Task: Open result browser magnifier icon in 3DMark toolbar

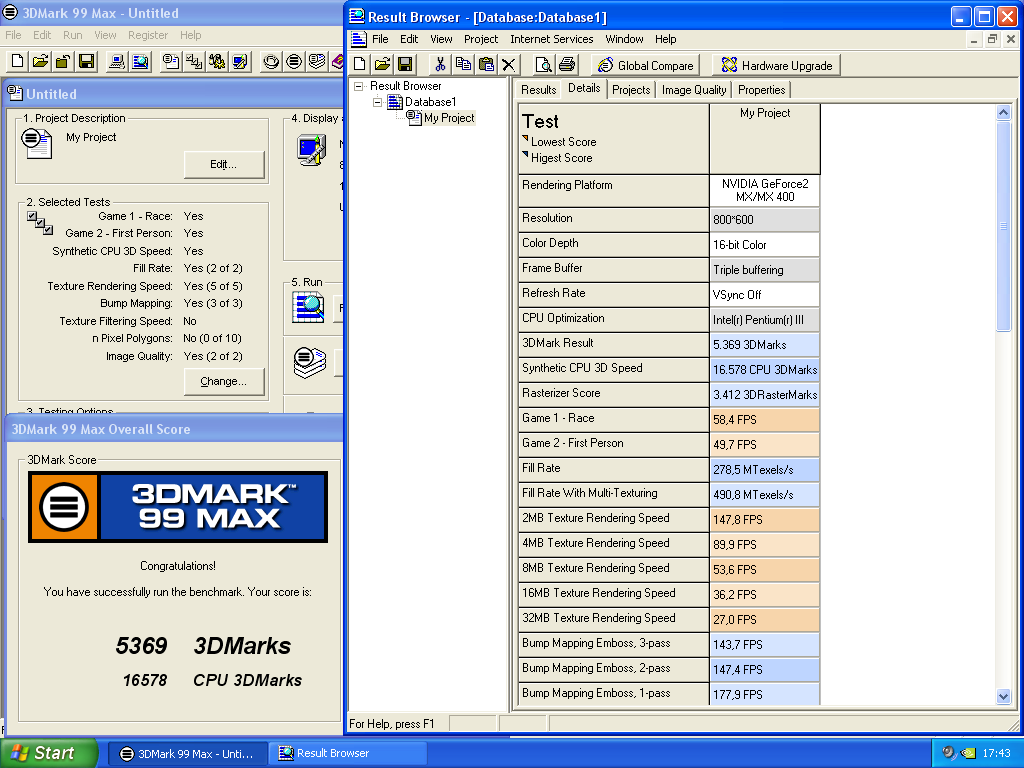Action: point(140,62)
